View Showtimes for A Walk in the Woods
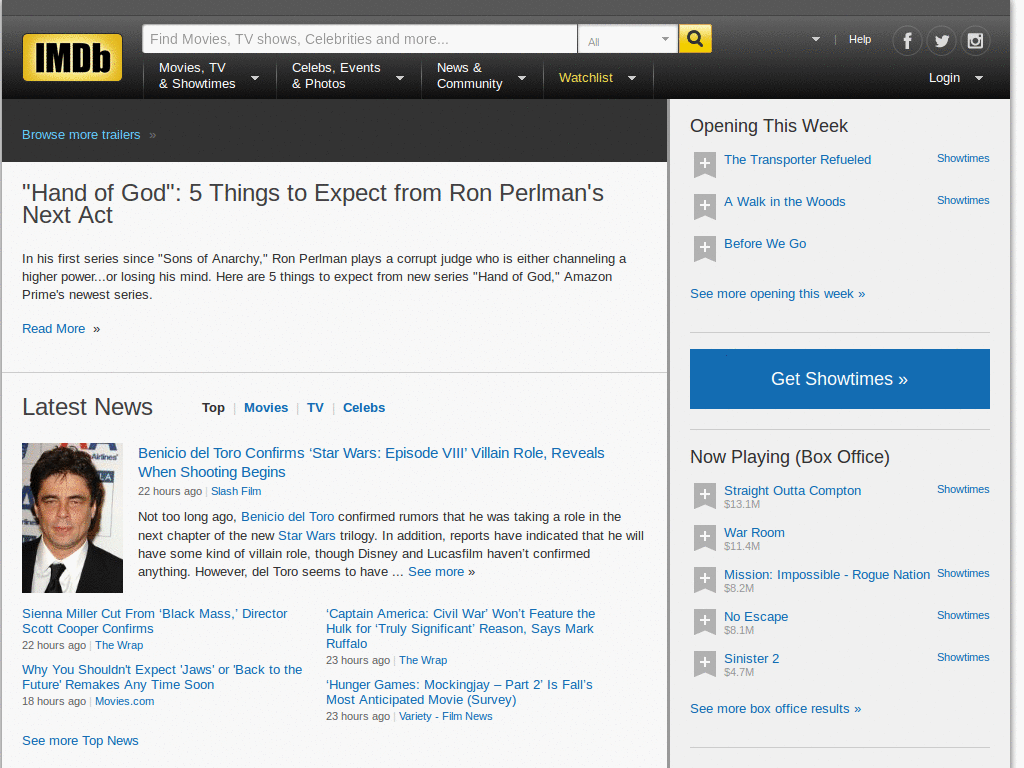Viewport: 1024px width, 768px height. (x=963, y=200)
